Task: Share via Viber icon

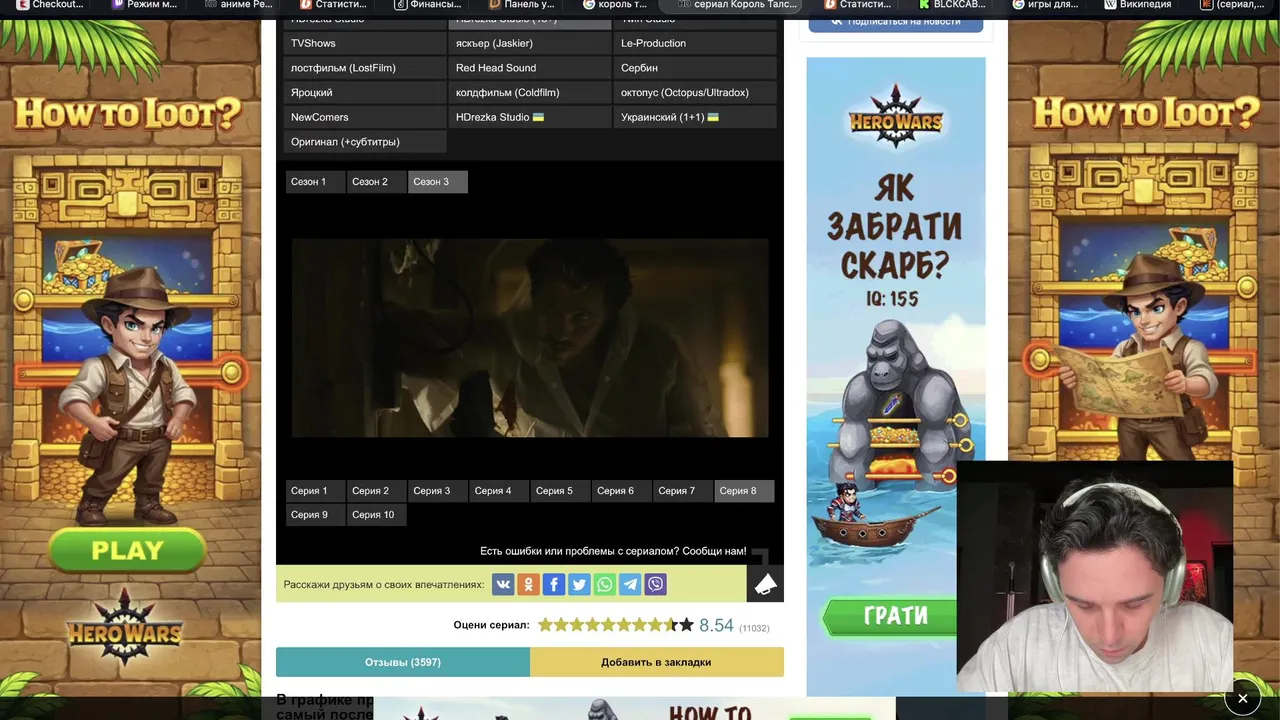Action: coord(656,584)
